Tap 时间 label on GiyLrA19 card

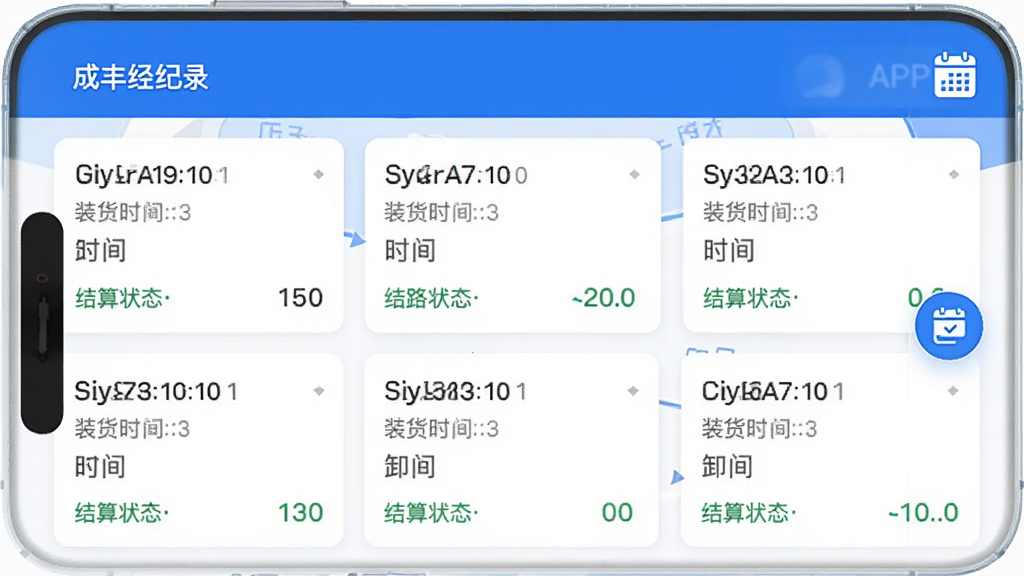pos(101,251)
